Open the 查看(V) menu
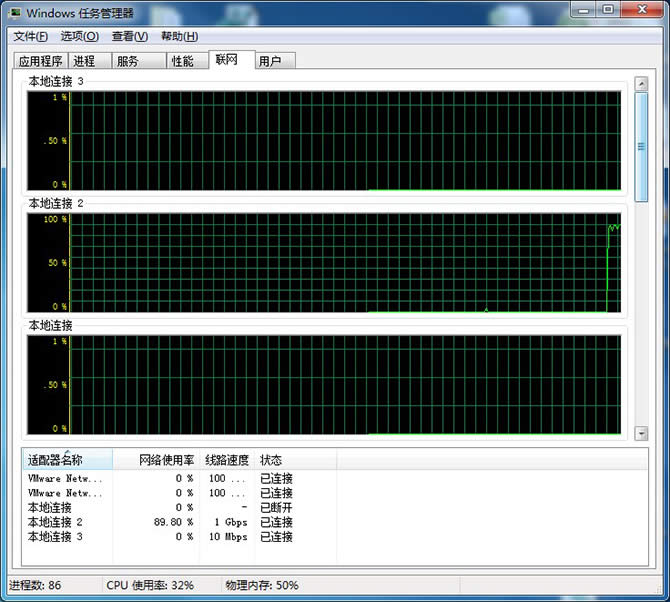 [129, 36]
